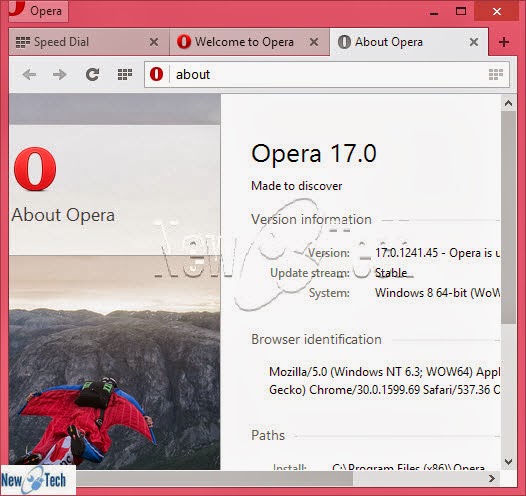
Task: Go back with the back arrow
Action: tap(29, 74)
